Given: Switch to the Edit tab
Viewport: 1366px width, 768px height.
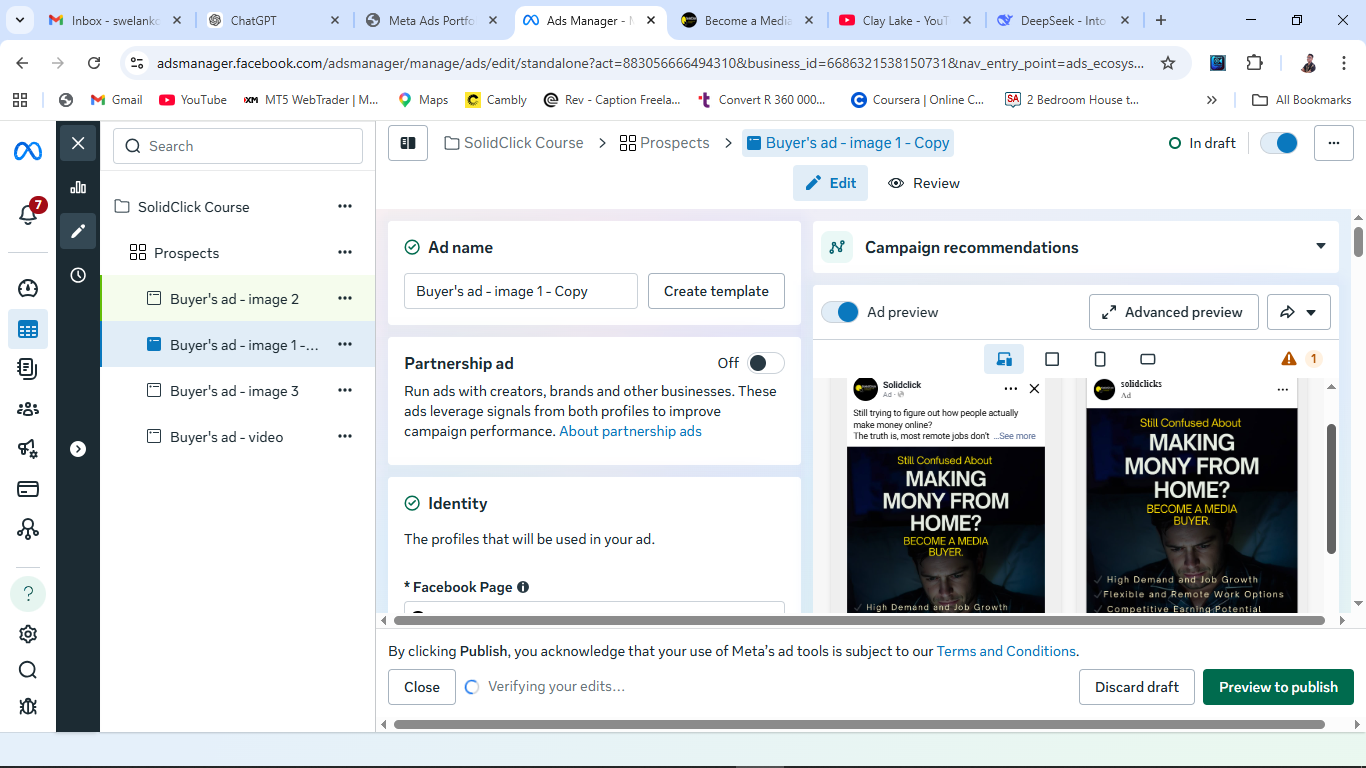Looking at the screenshot, I should pos(831,183).
